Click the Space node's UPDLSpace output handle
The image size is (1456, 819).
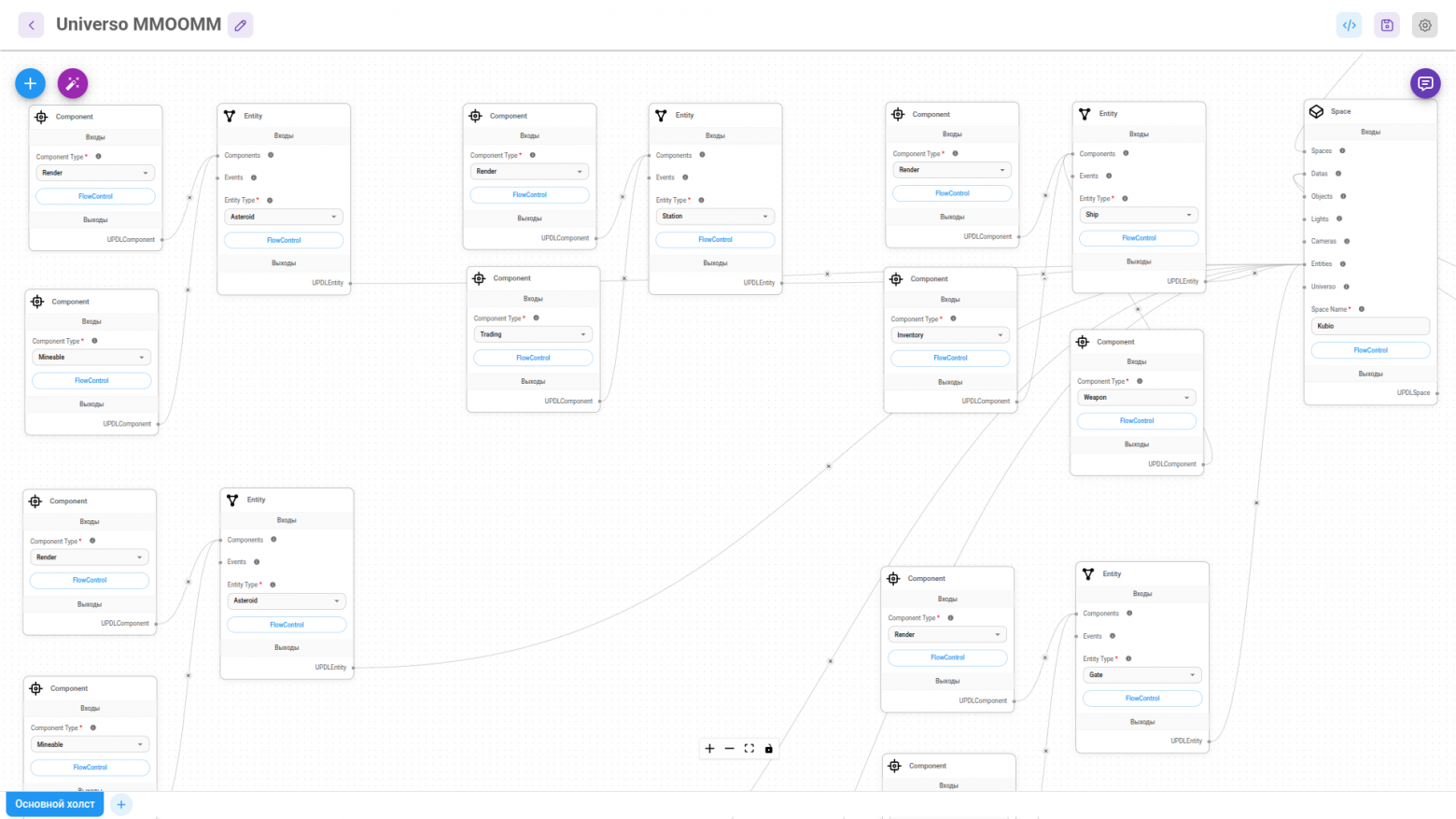click(1437, 393)
